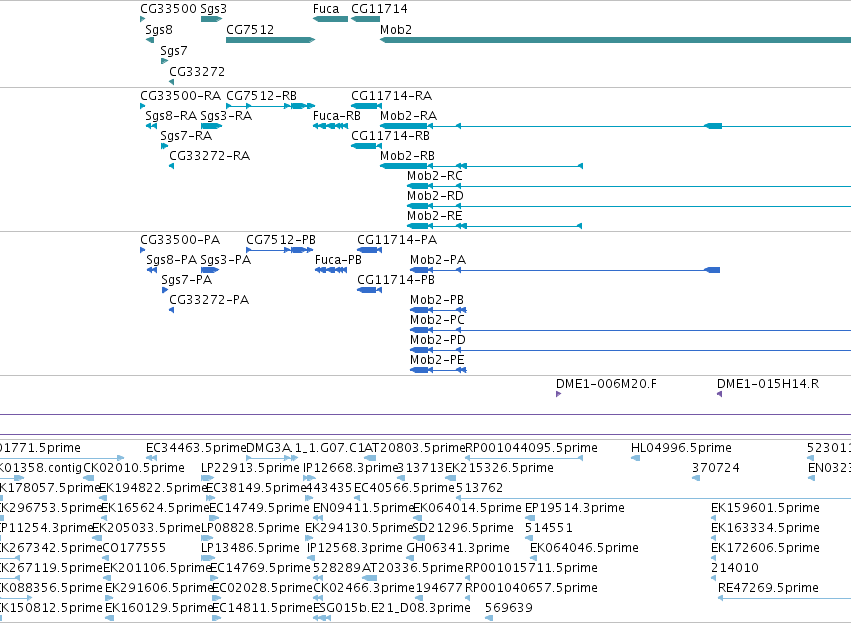
Task: Click the CG33272 gene label
Action: pos(197,72)
